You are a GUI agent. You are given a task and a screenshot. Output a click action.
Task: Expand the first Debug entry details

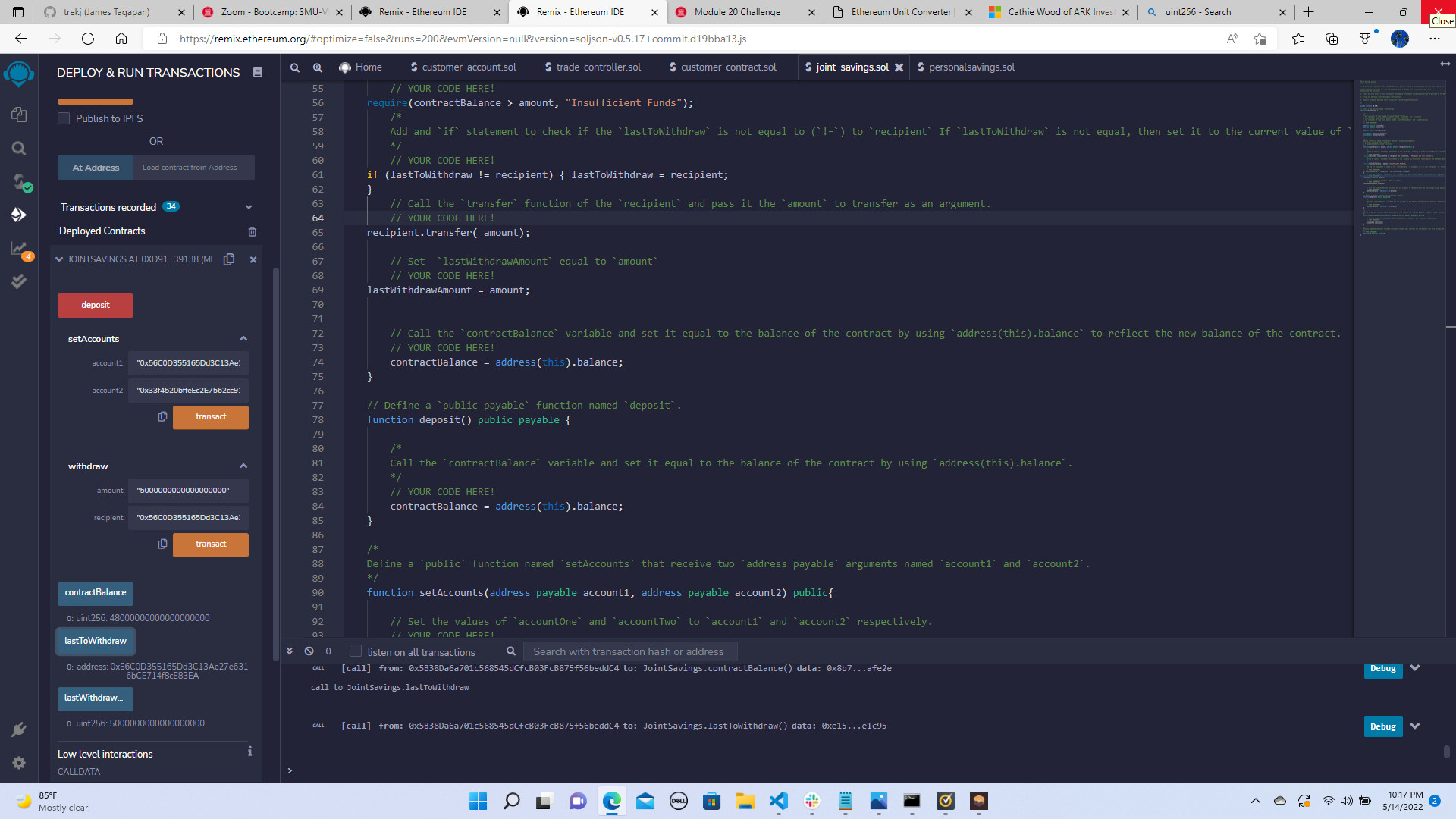[x=1415, y=669]
